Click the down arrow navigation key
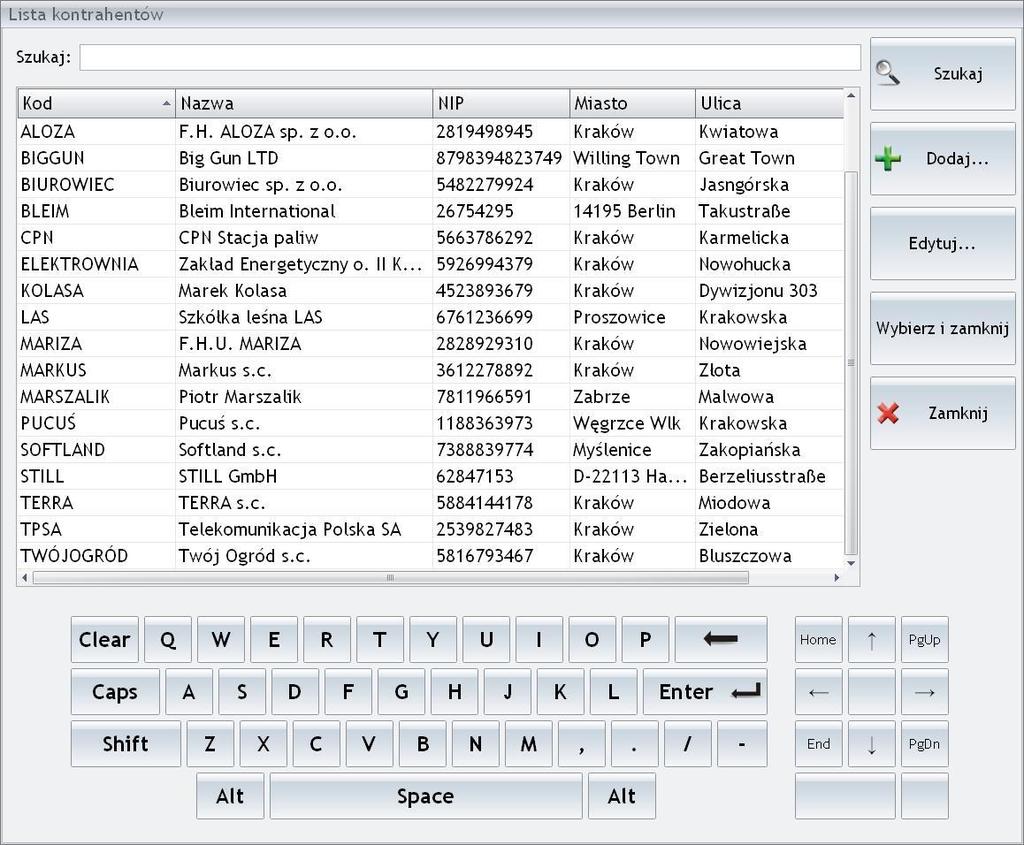1024x845 pixels. pyautogui.click(x=871, y=744)
